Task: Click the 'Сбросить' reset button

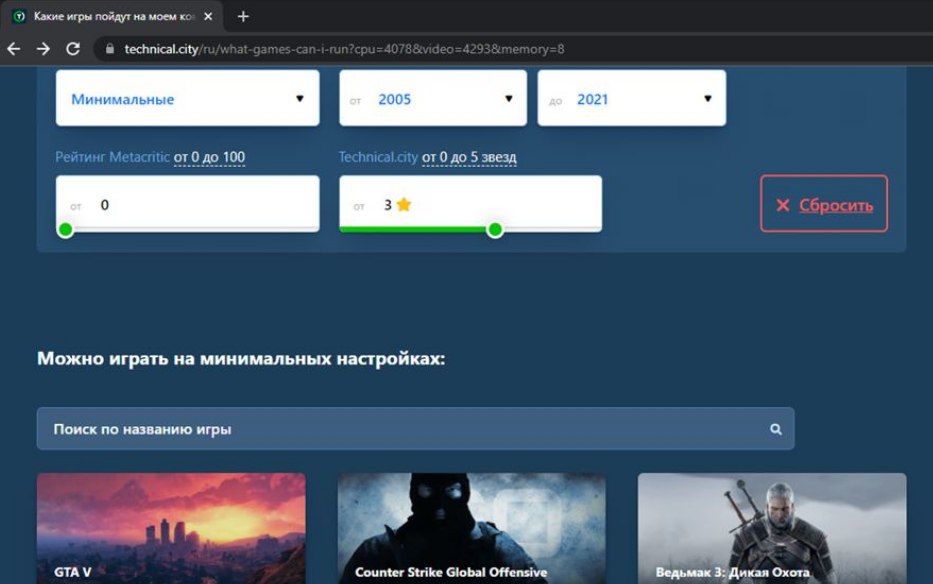Action: coord(824,204)
